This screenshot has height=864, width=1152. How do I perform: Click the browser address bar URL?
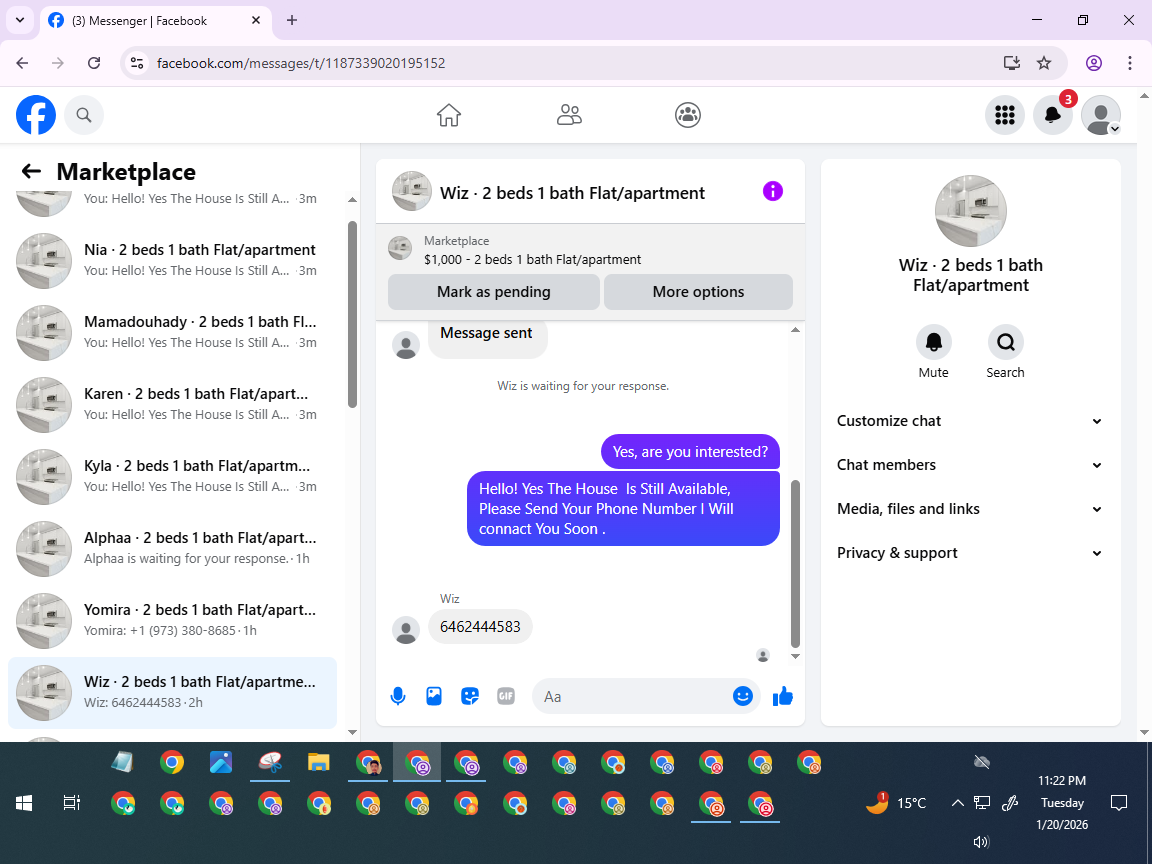tap(301, 63)
